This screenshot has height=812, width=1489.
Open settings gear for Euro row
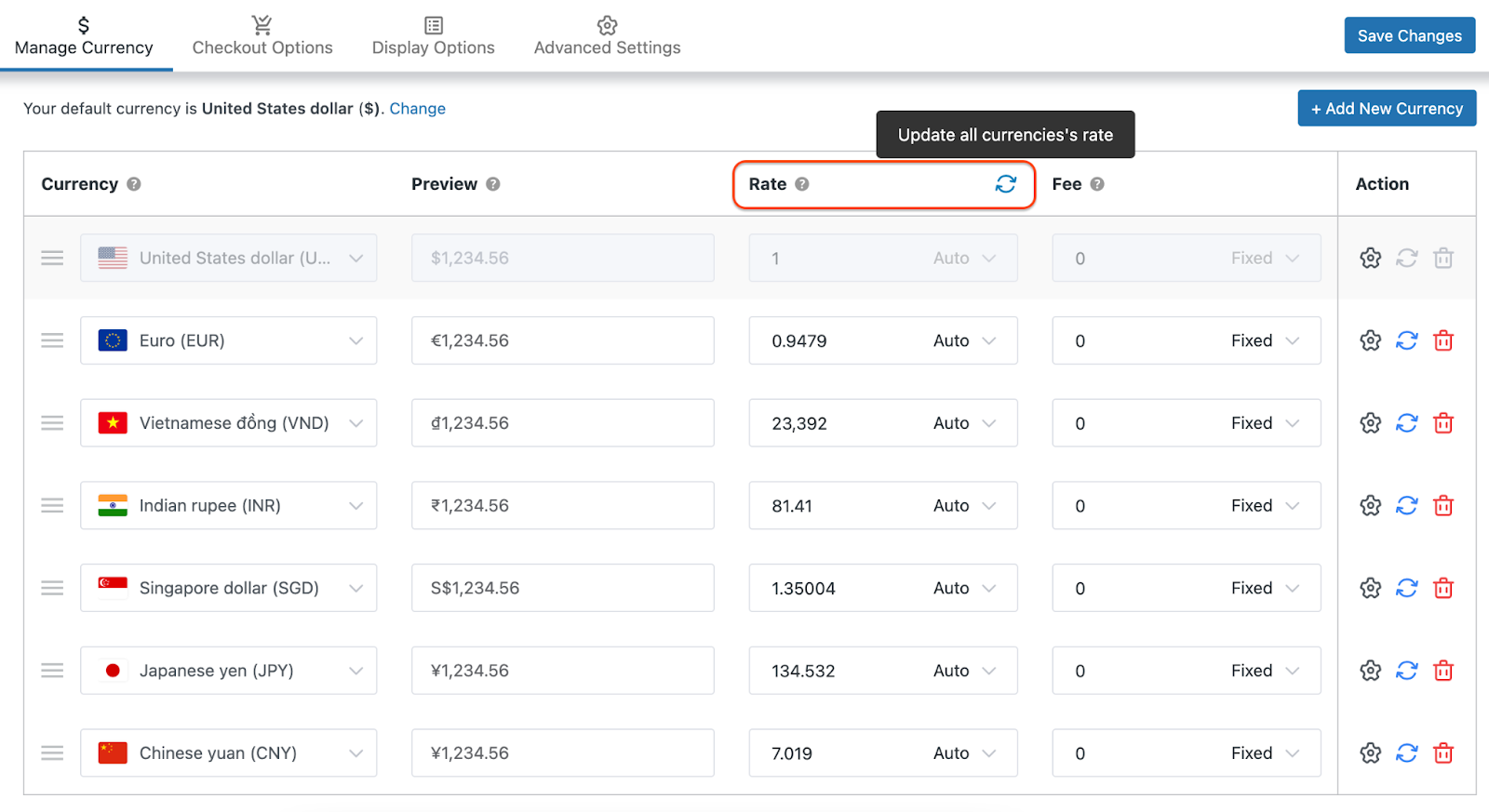pyautogui.click(x=1370, y=341)
